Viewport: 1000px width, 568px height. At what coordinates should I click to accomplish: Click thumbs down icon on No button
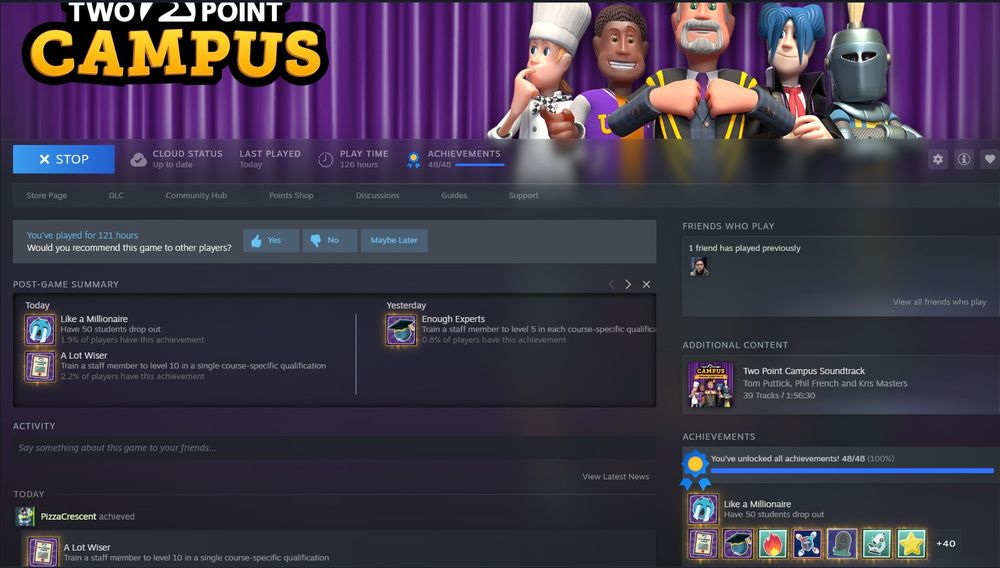point(316,241)
